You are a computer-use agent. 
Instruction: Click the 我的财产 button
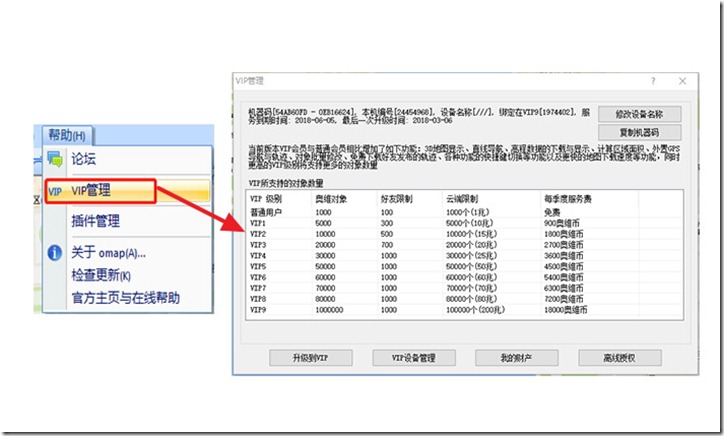[515, 357]
